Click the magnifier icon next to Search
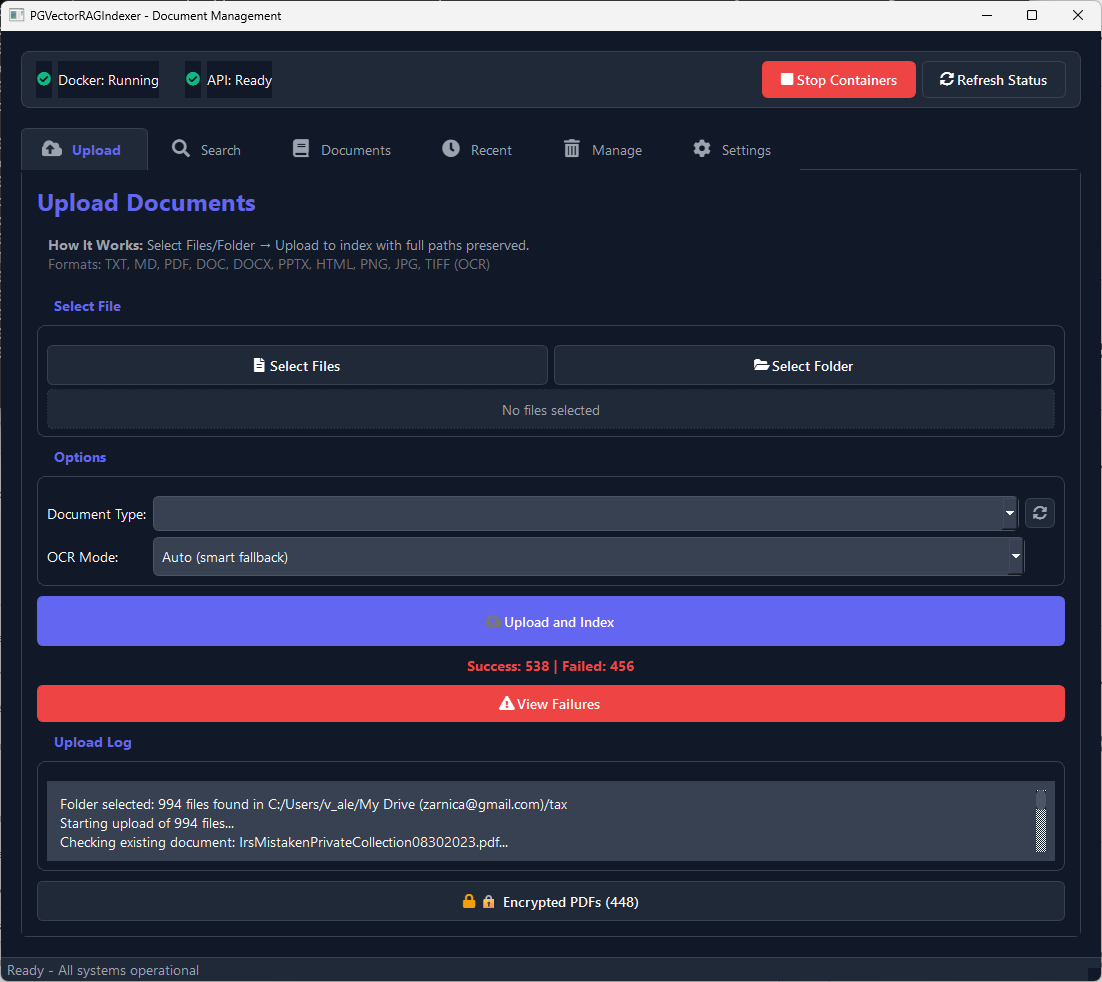1102x982 pixels. pos(180,148)
